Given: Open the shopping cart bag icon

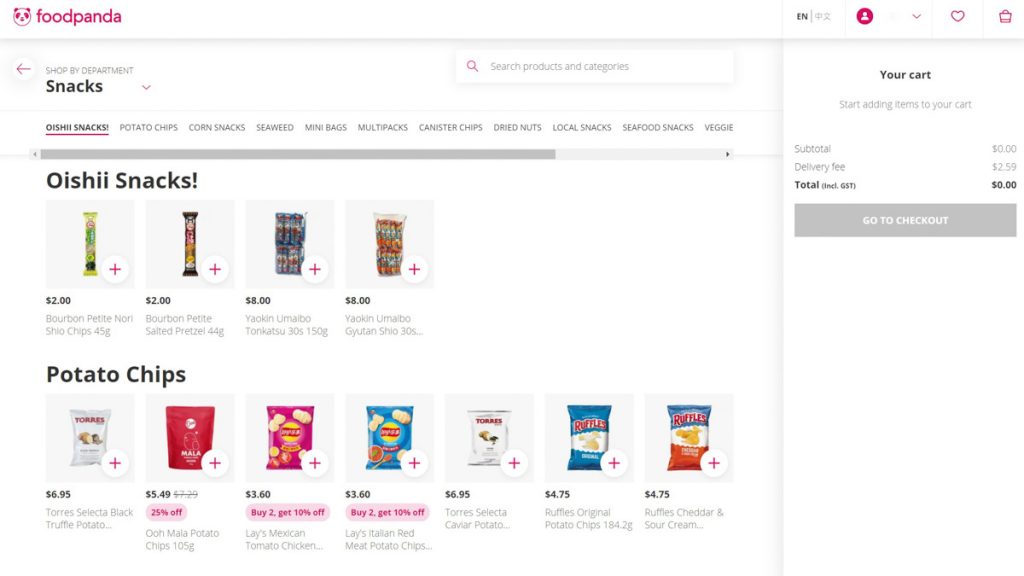Looking at the screenshot, I should [1005, 16].
